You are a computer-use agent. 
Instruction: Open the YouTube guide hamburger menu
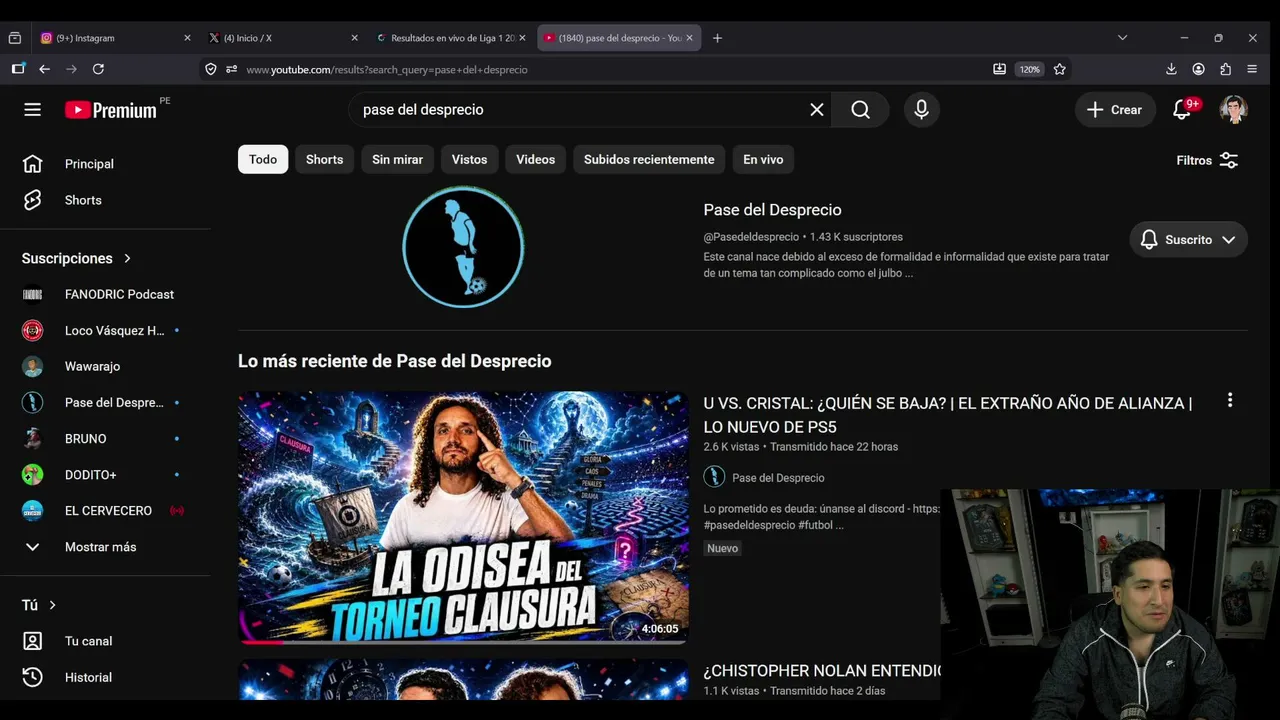[33, 110]
